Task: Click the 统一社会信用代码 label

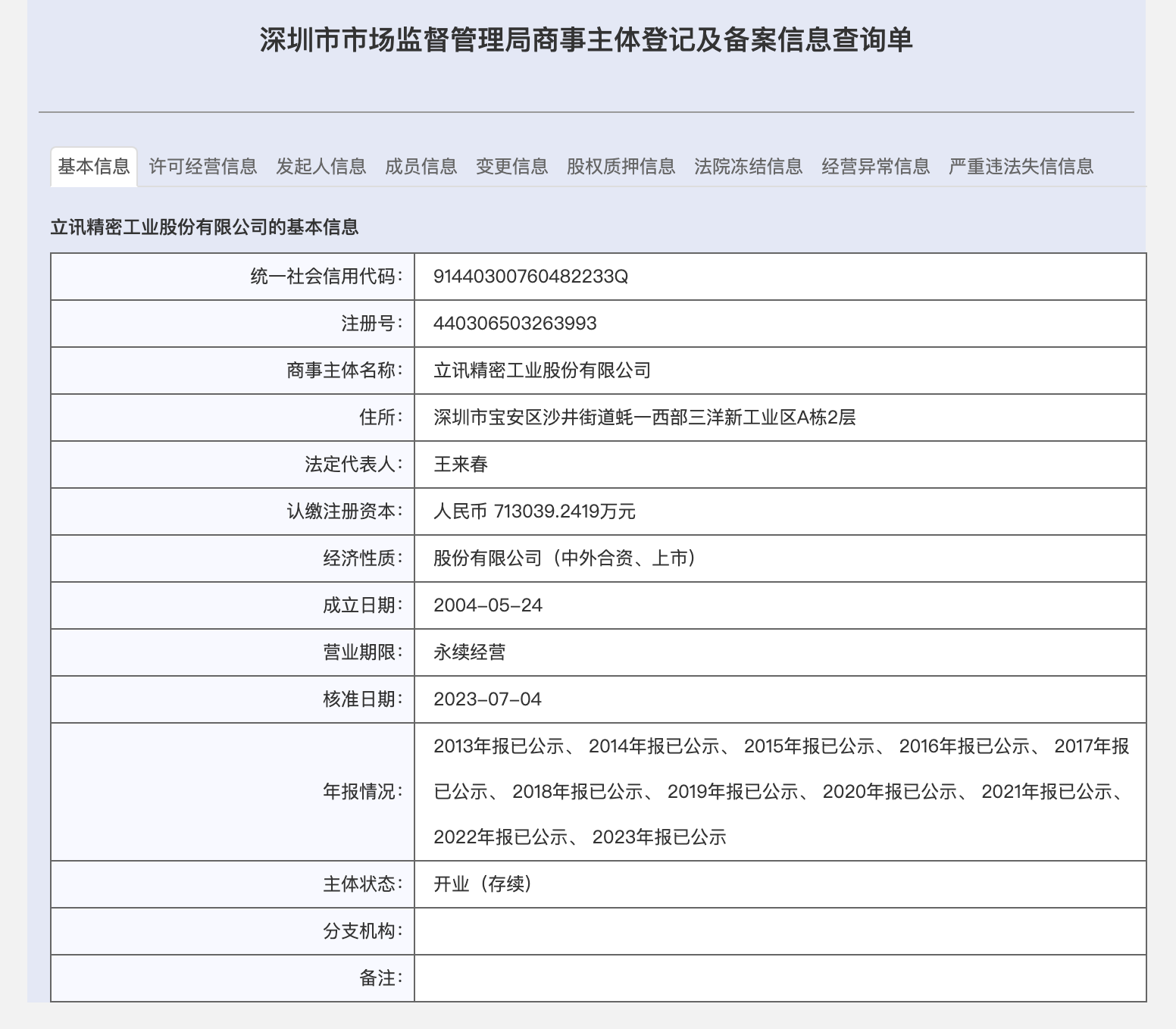Action: tap(326, 277)
